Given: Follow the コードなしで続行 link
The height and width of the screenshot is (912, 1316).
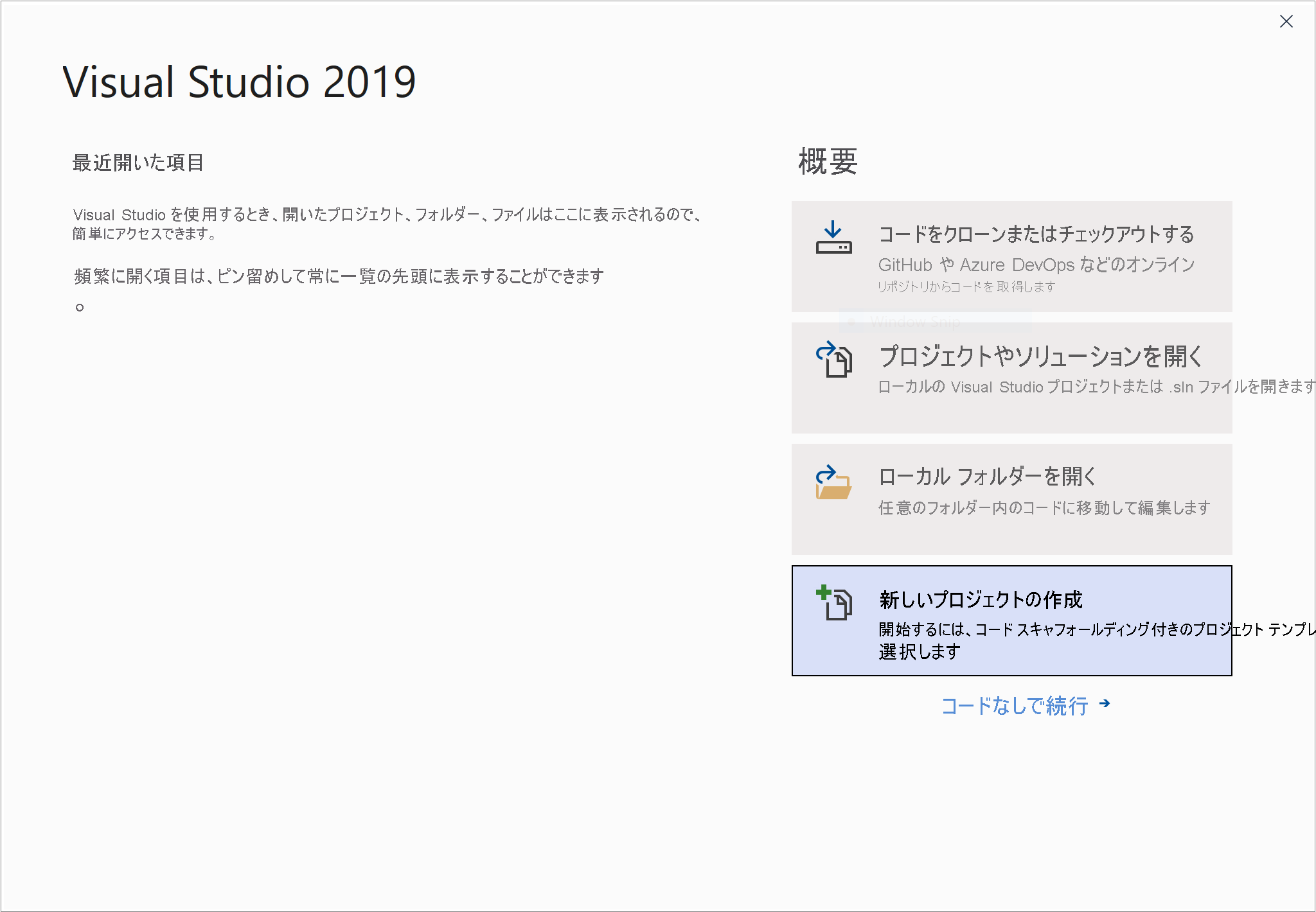Looking at the screenshot, I should point(1015,705).
